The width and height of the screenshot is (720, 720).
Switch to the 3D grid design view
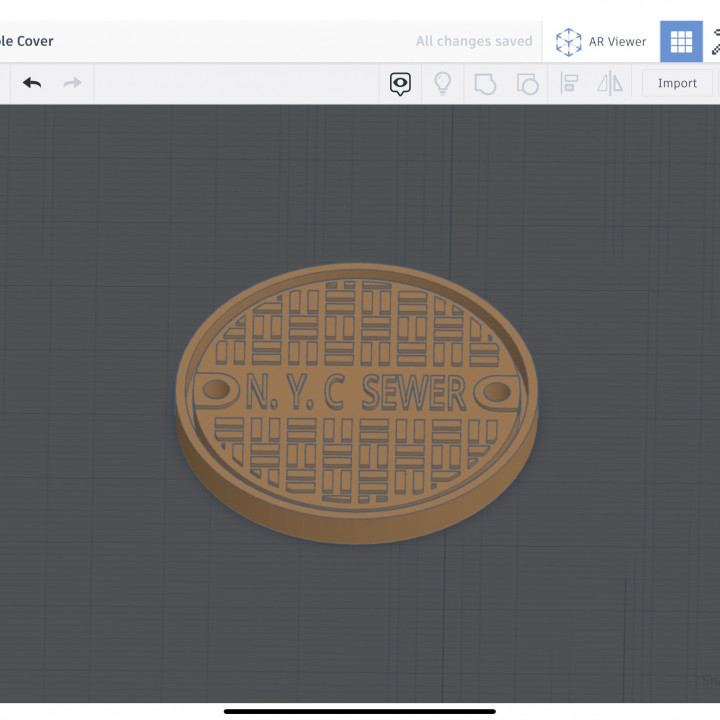click(681, 41)
